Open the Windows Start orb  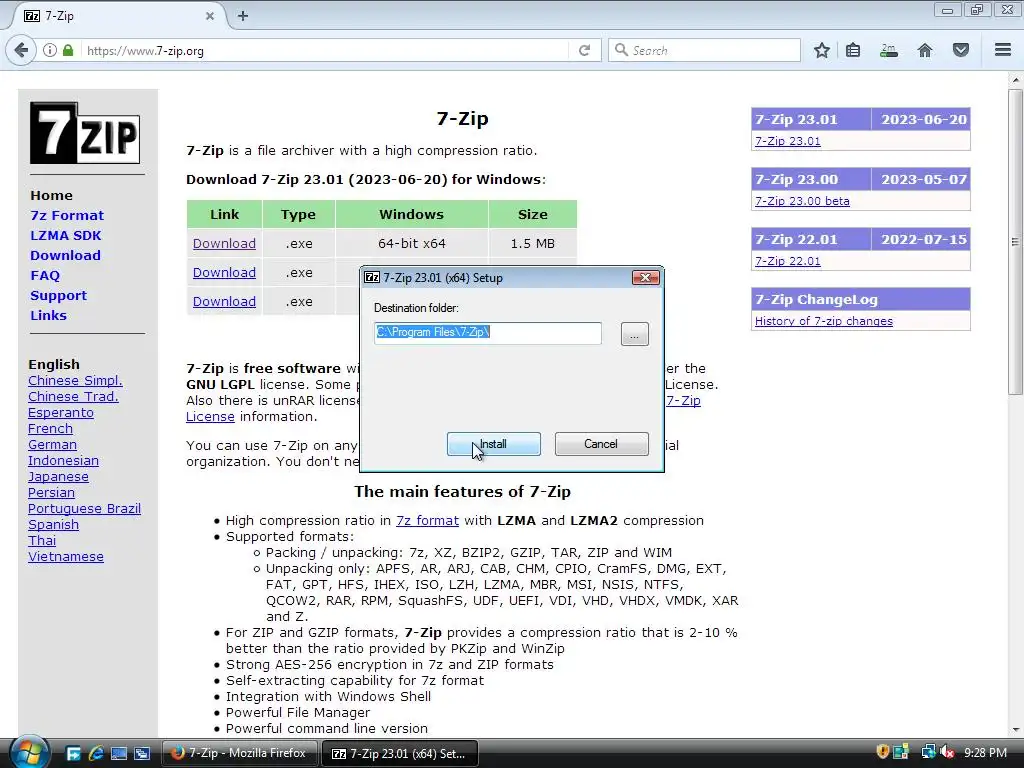point(28,752)
